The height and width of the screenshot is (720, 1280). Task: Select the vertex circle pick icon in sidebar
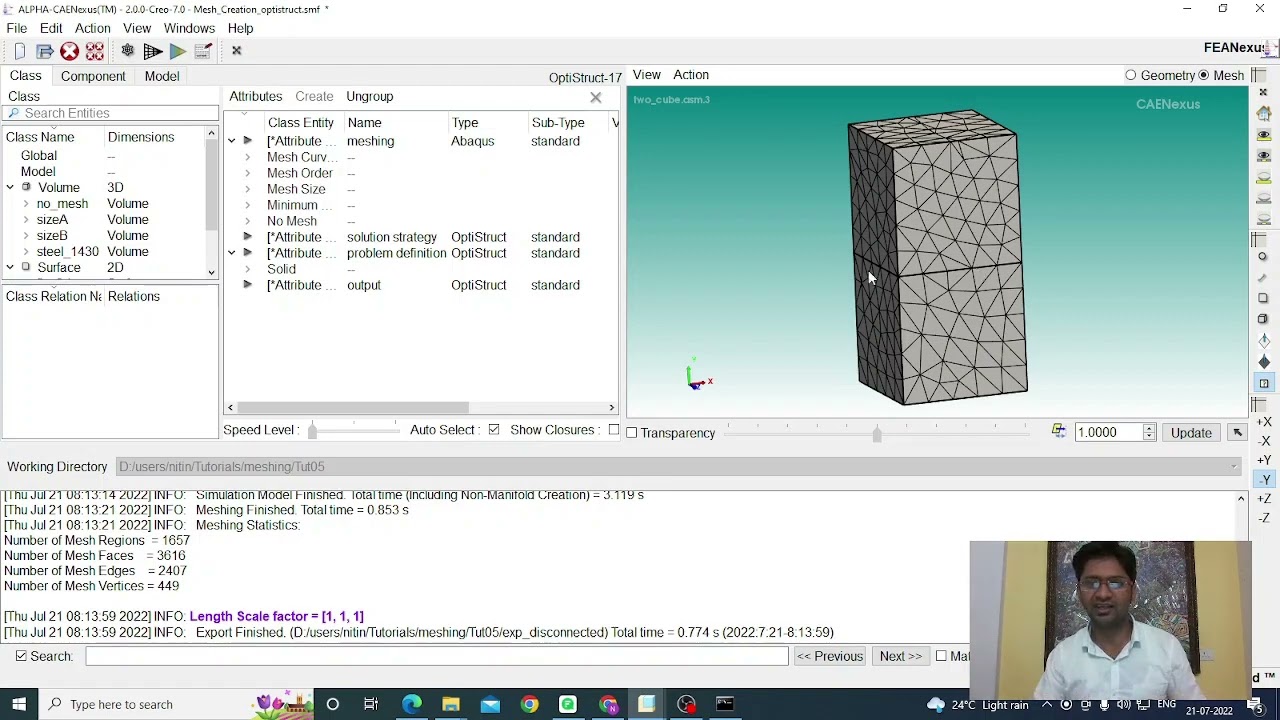tap(1264, 257)
